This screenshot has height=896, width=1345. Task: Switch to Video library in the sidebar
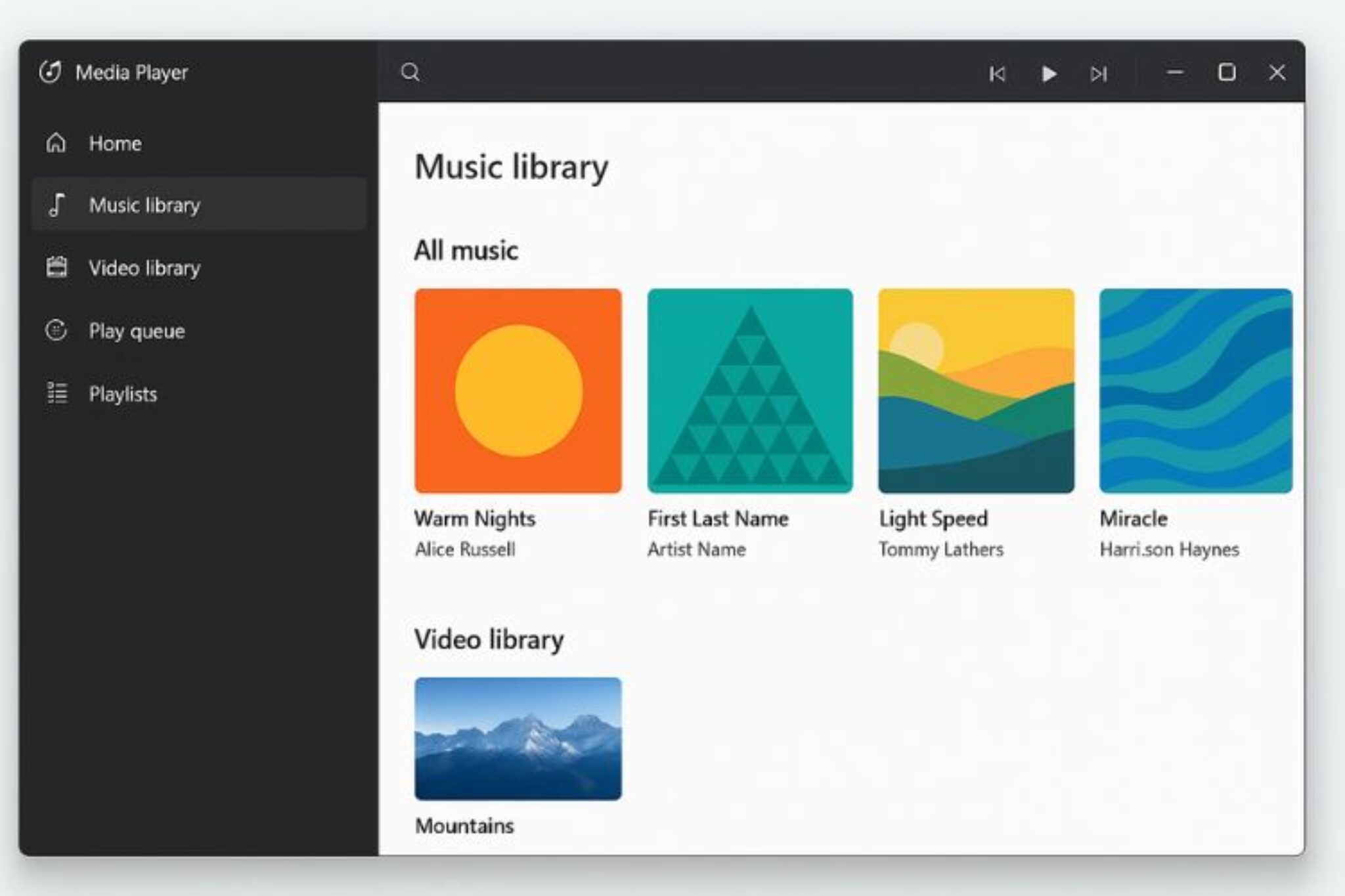[144, 268]
